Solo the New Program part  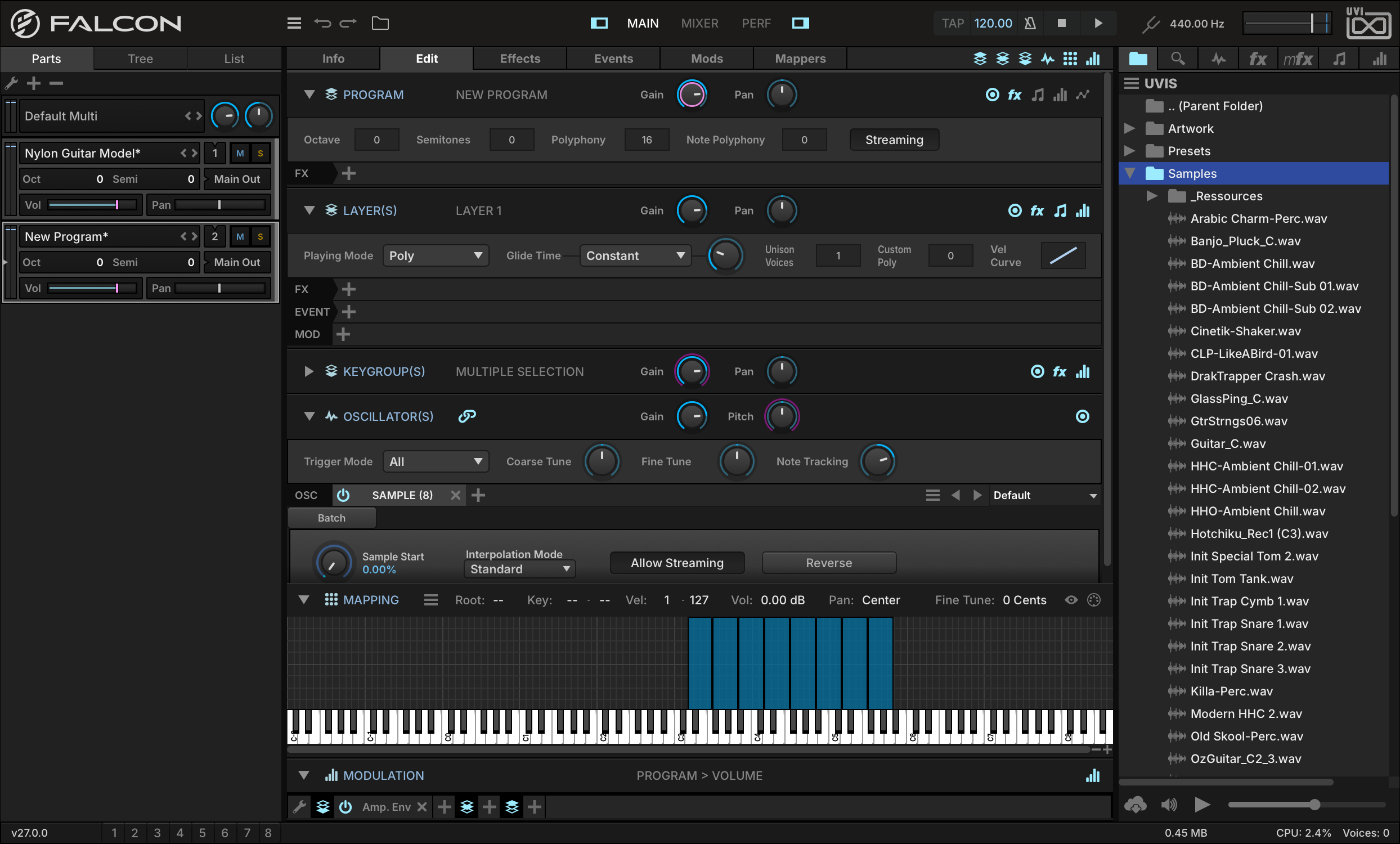[260, 237]
